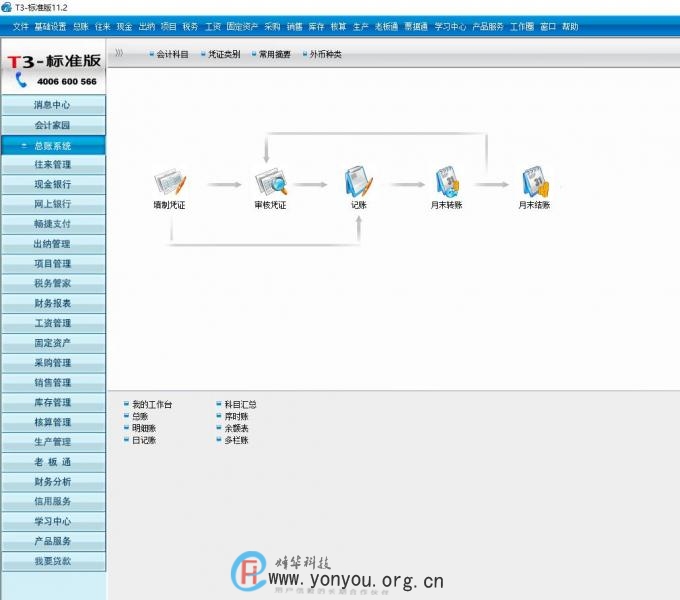Click the blue phone hotline icon
Image resolution: width=680 pixels, height=600 pixels.
(21, 80)
